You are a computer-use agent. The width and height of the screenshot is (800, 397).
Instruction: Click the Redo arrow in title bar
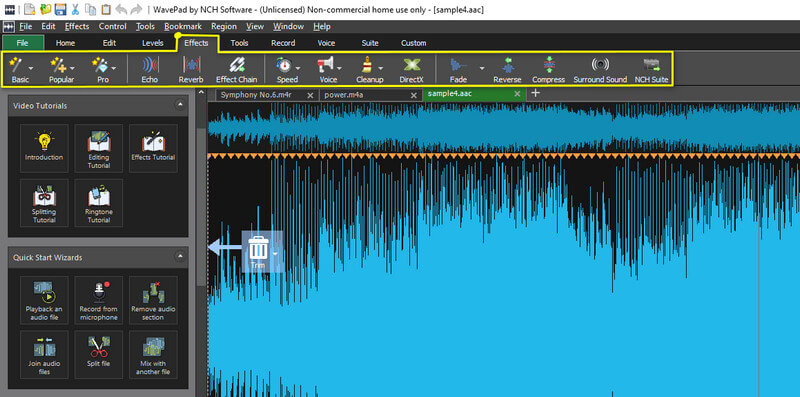coord(136,9)
